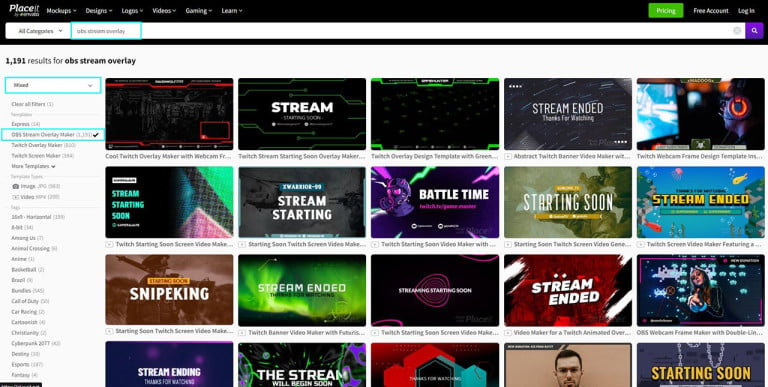
Task: Open OBS Webcam Frame Maker with Double-Lin... title
Action: click(x=700, y=332)
